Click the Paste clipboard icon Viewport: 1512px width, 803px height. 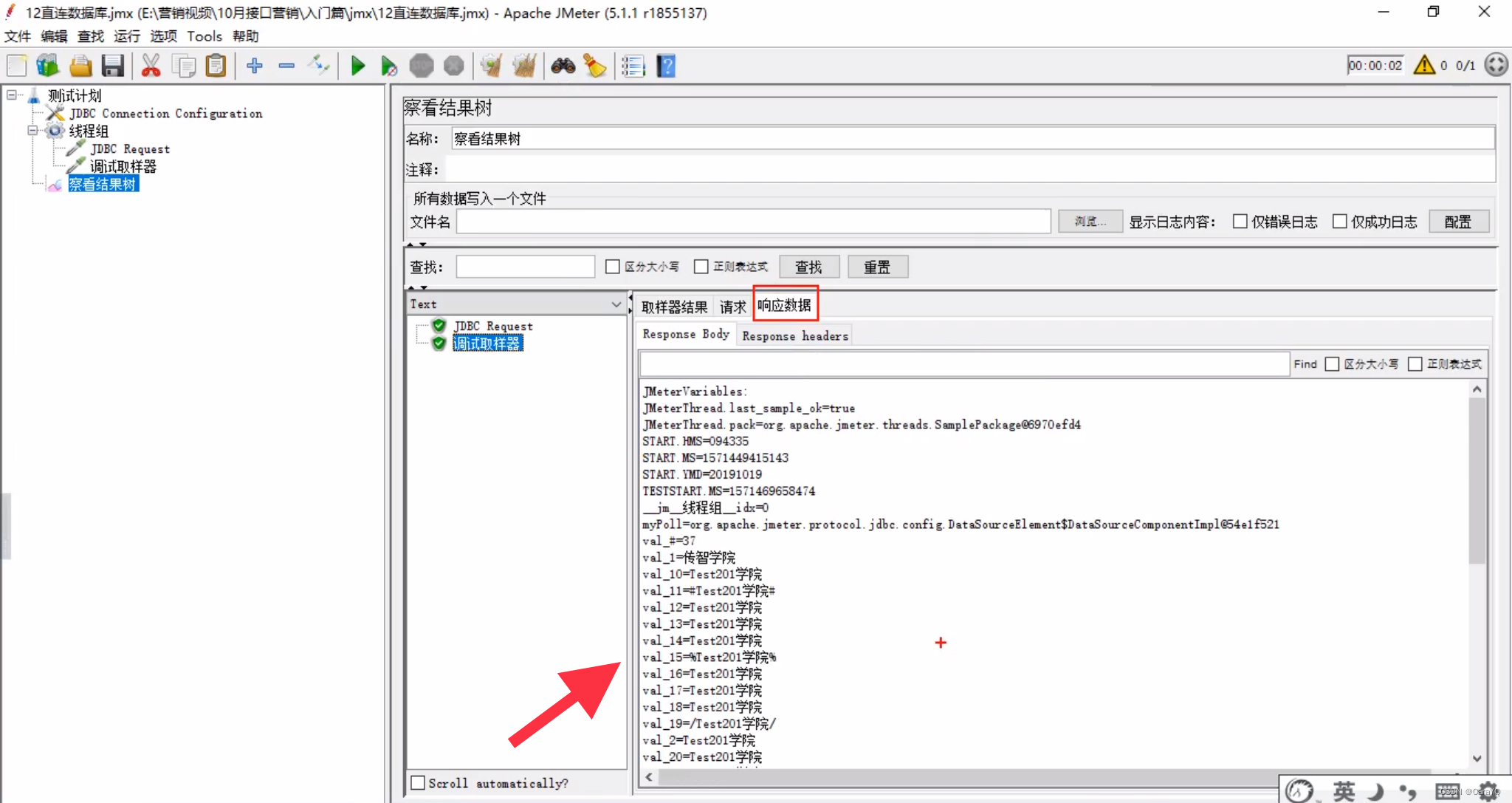[215, 66]
